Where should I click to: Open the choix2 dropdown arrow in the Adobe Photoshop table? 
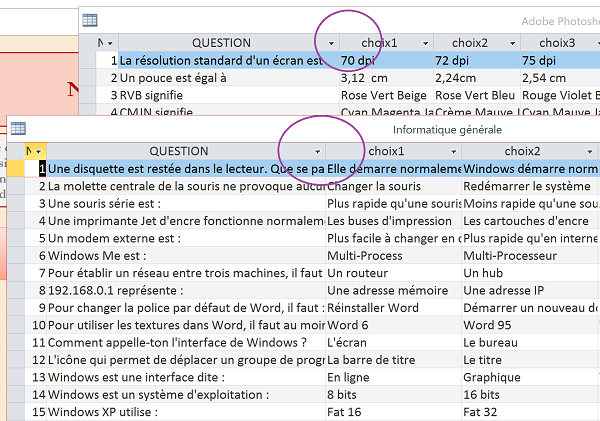pos(512,43)
